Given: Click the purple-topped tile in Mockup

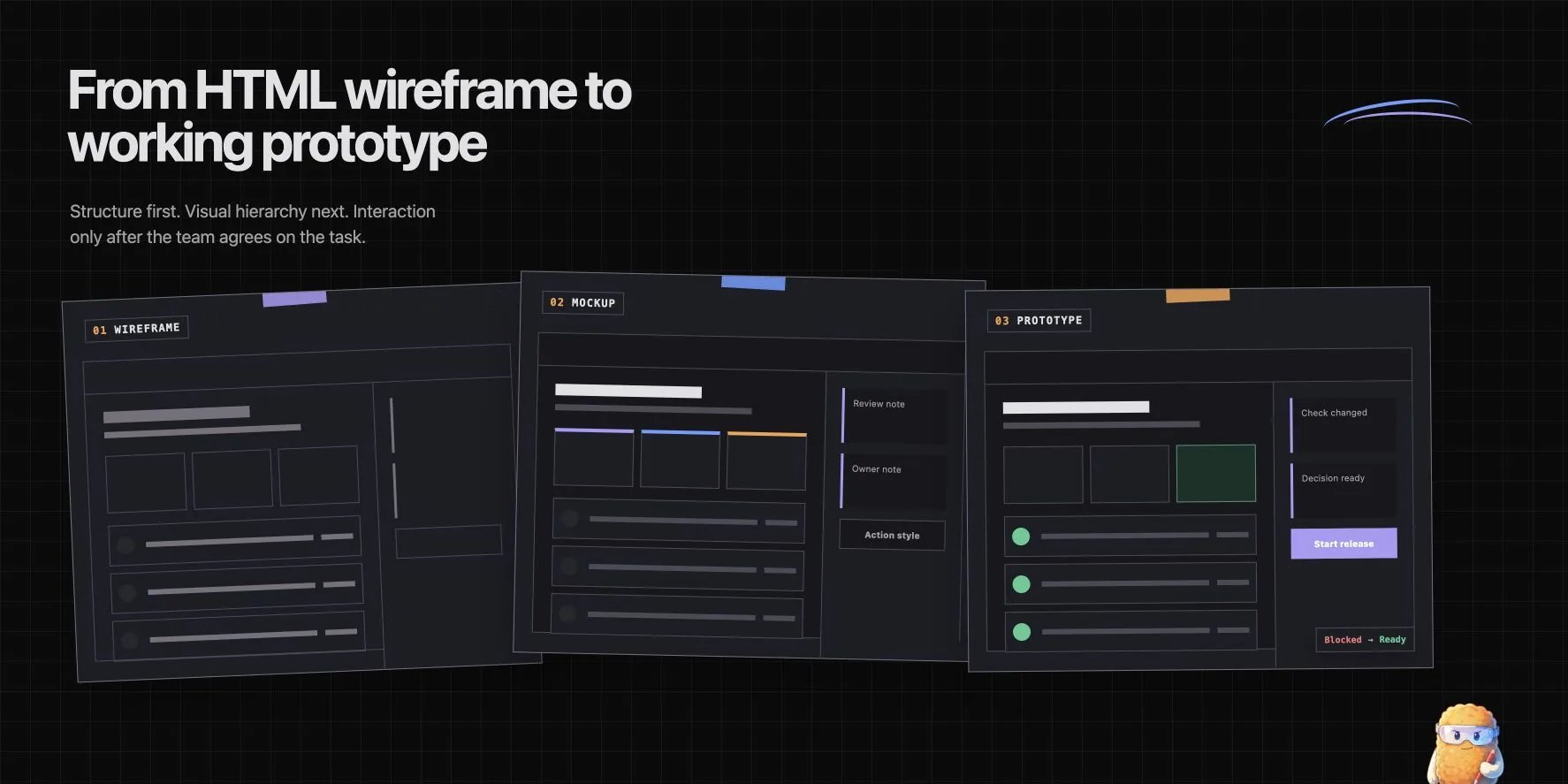Looking at the screenshot, I should [594, 457].
